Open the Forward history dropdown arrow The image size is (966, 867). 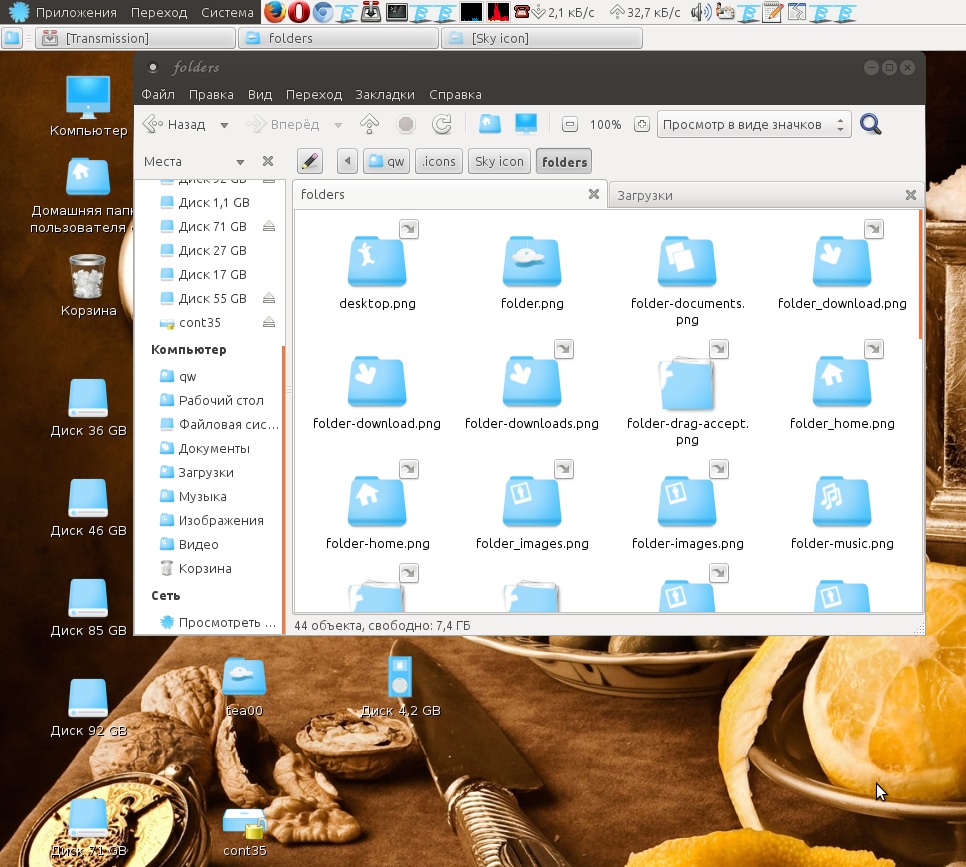click(x=338, y=125)
